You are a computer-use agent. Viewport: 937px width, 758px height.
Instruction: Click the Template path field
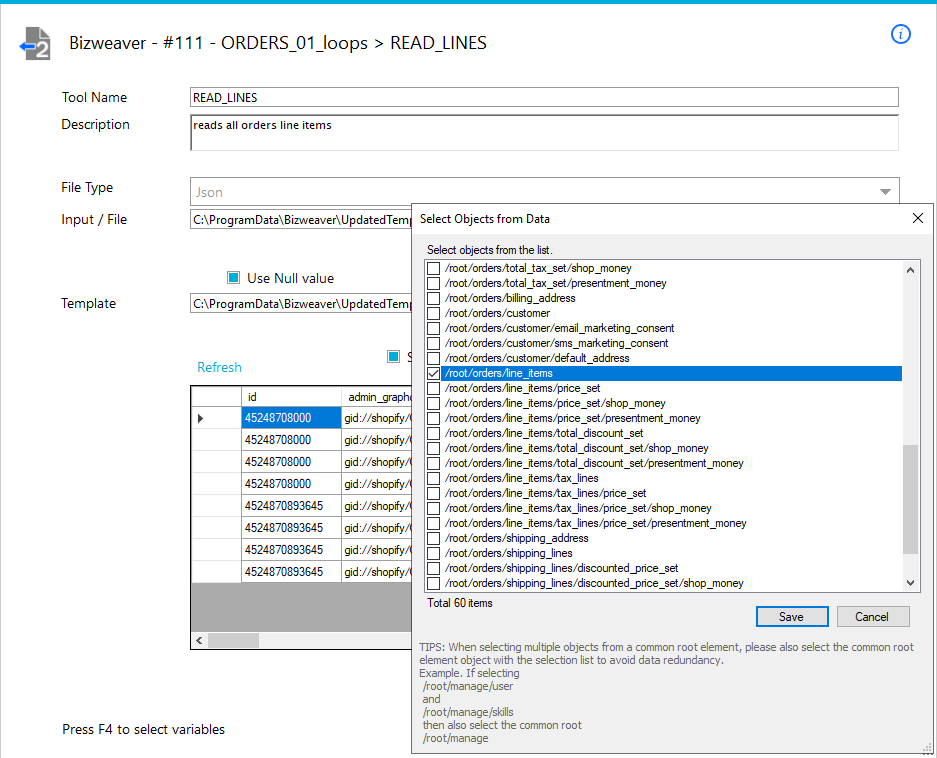pyautogui.click(x=301, y=303)
